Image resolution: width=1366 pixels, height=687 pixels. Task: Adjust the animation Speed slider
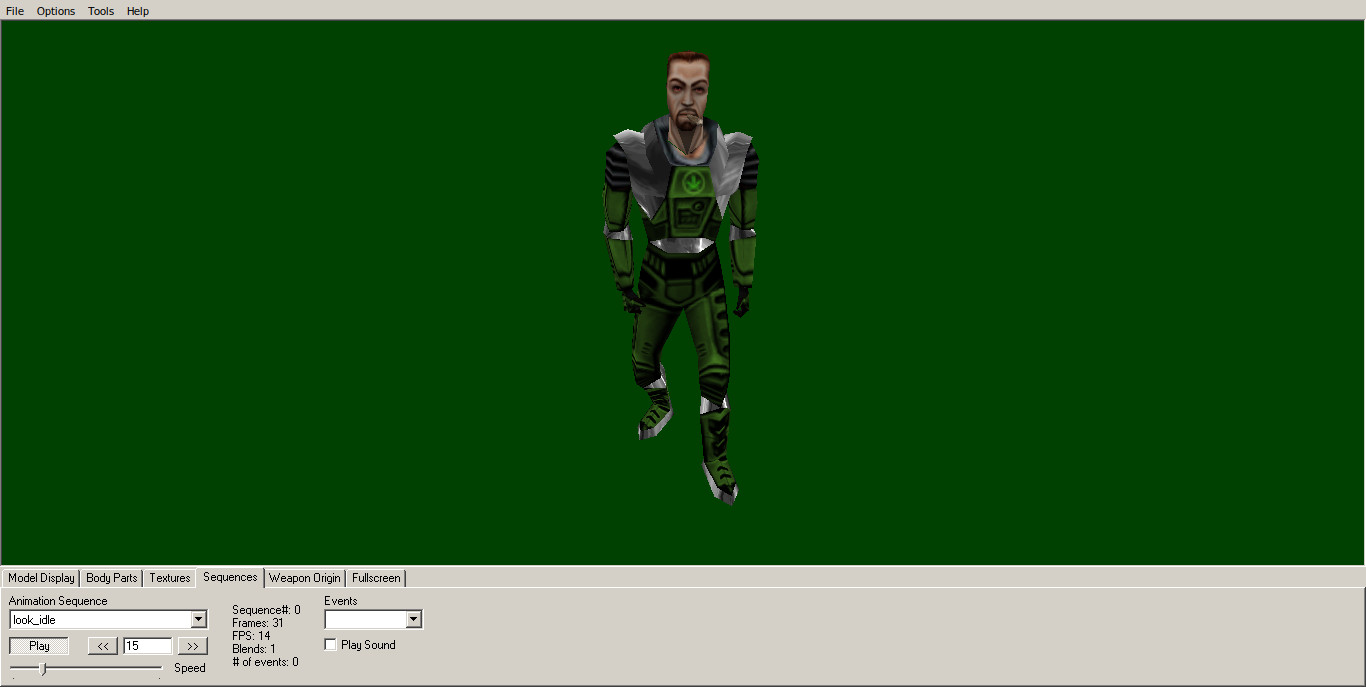42,667
